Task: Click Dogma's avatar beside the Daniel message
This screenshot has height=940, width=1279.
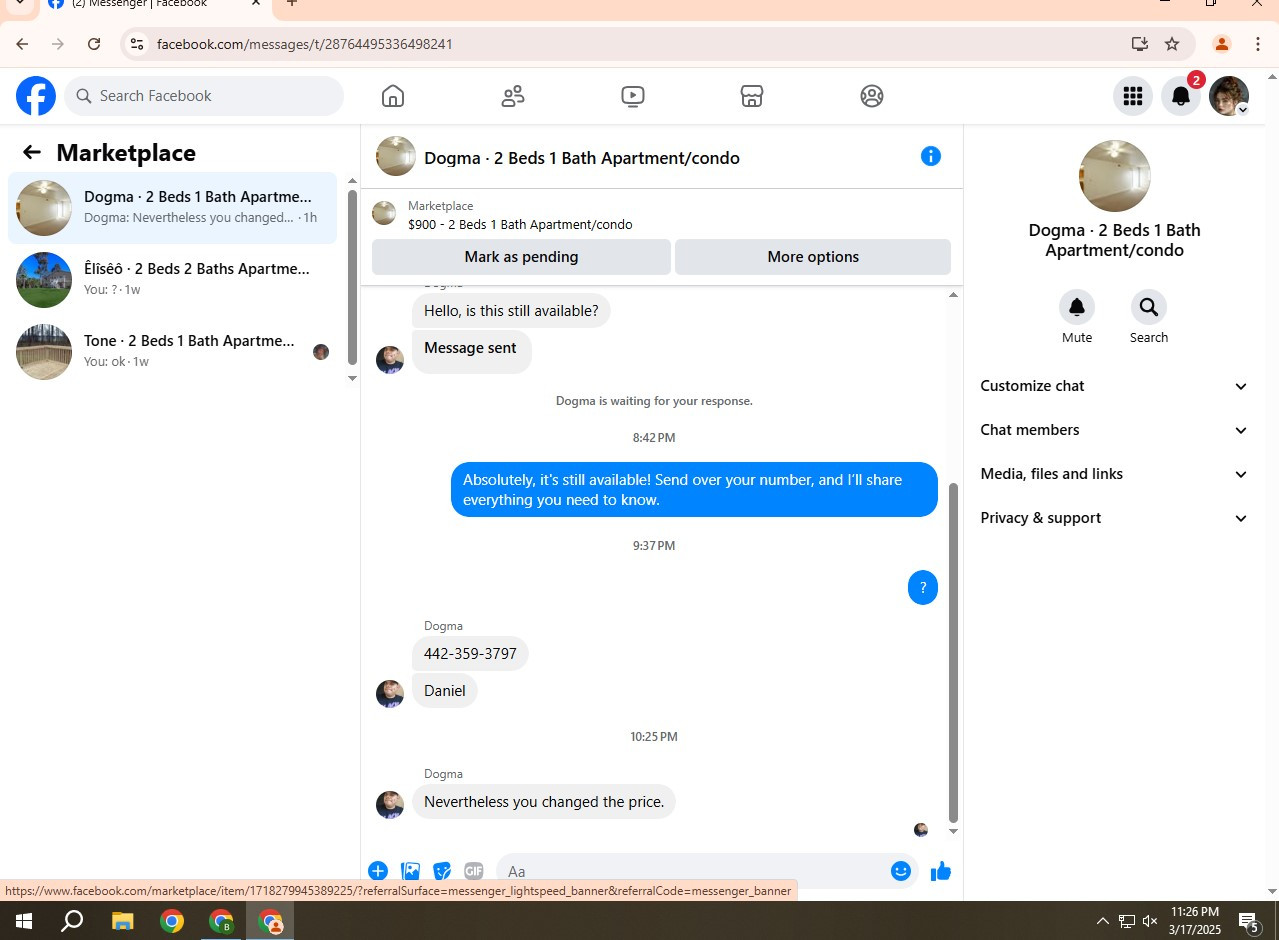Action: click(390, 693)
